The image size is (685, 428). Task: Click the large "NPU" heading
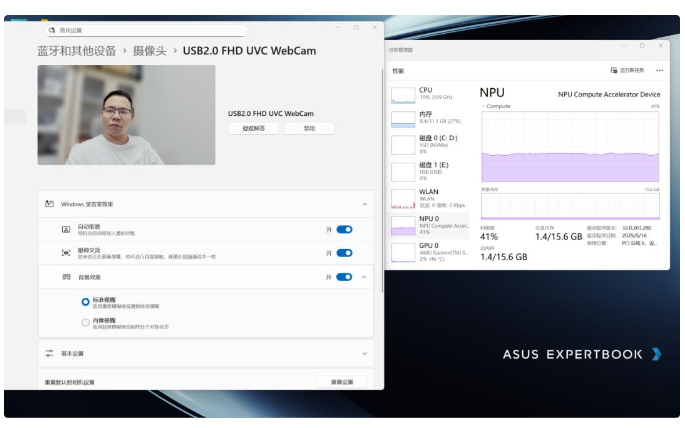[492, 93]
